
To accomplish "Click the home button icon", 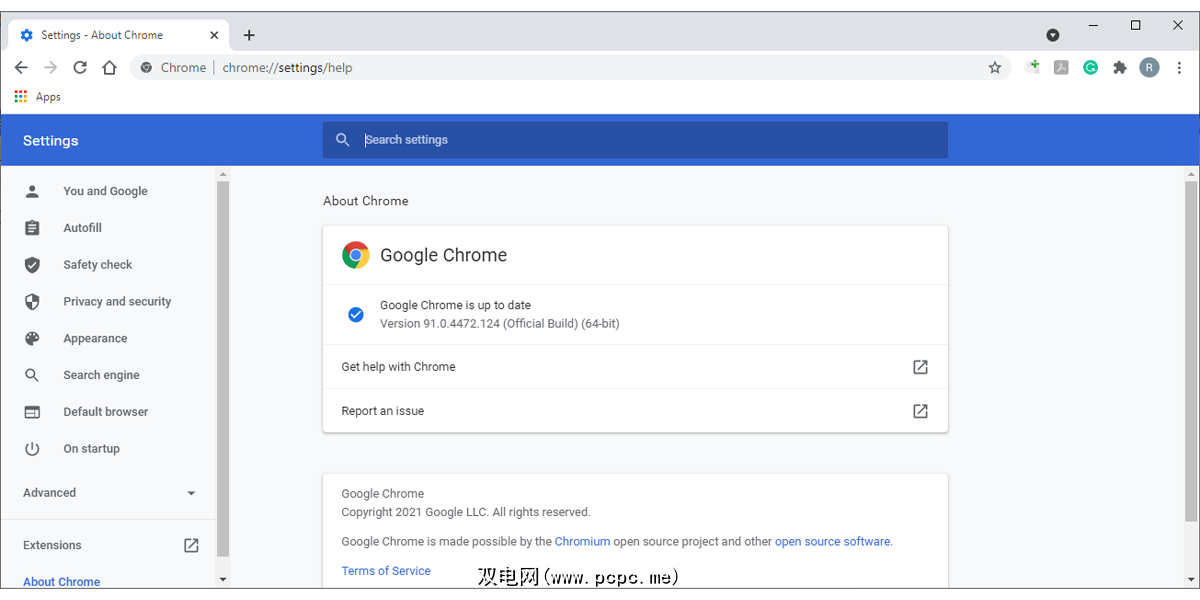I will [x=110, y=68].
